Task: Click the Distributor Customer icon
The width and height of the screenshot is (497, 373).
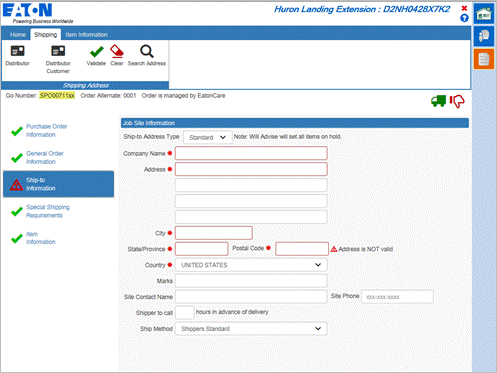Action: [x=58, y=51]
